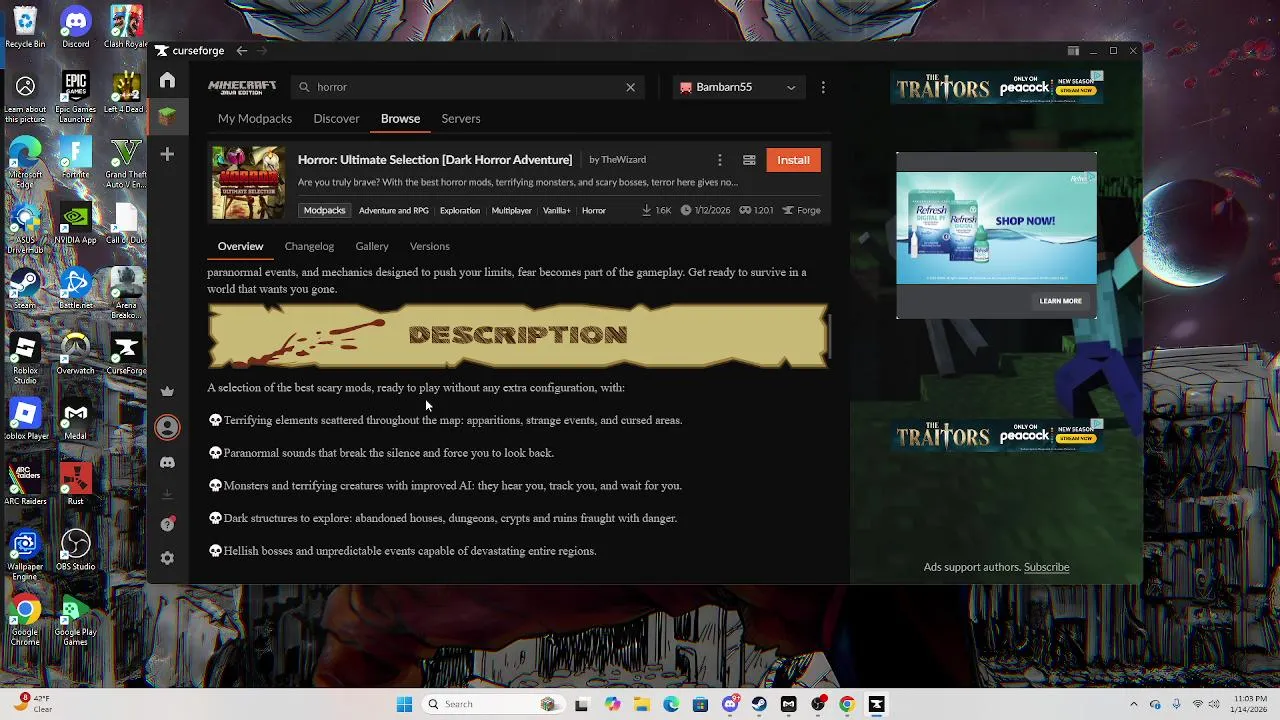Open the modpack's three-dot options menu
1280x720 pixels.
click(719, 160)
